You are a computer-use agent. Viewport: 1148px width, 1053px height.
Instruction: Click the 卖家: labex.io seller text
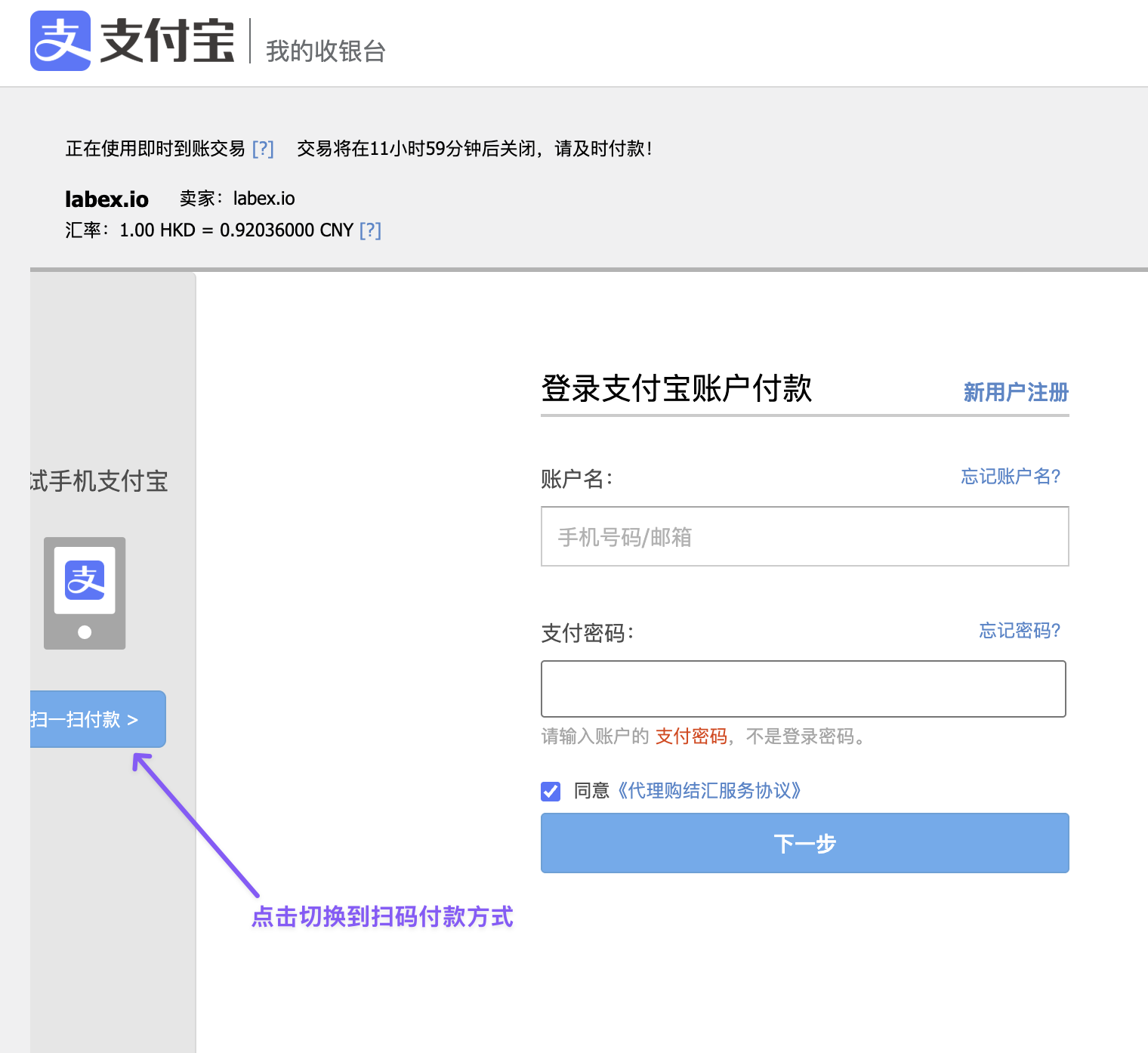pyautogui.click(x=237, y=199)
